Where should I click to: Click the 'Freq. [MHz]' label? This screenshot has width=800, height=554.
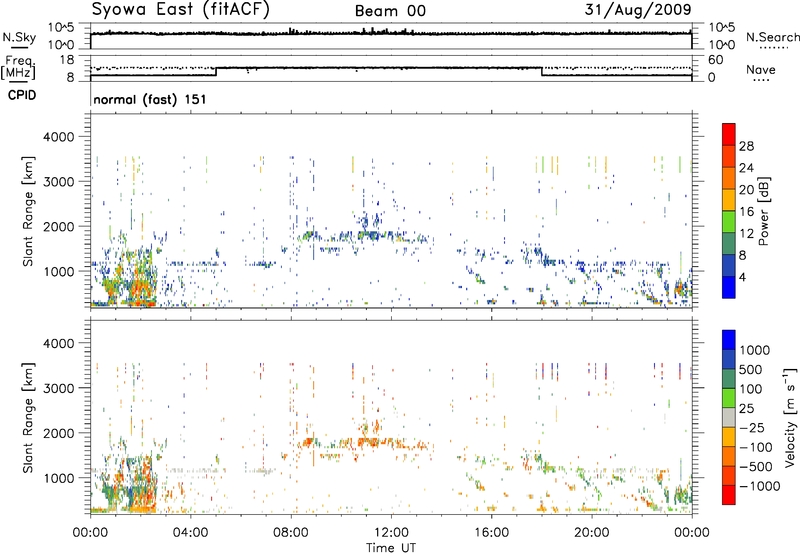point(18,67)
